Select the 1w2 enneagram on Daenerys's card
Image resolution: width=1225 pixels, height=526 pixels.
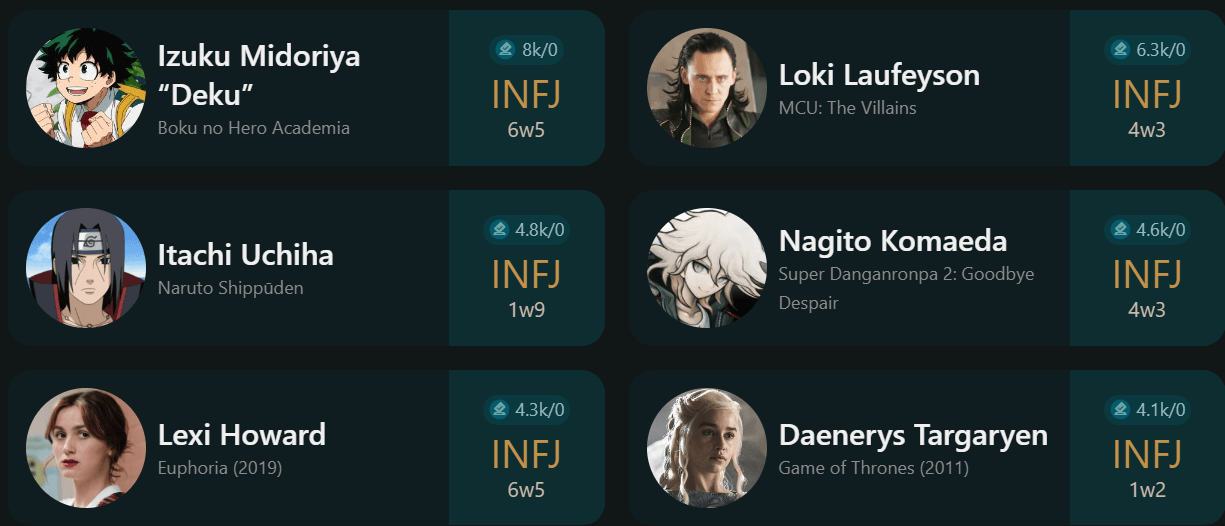[1147, 490]
